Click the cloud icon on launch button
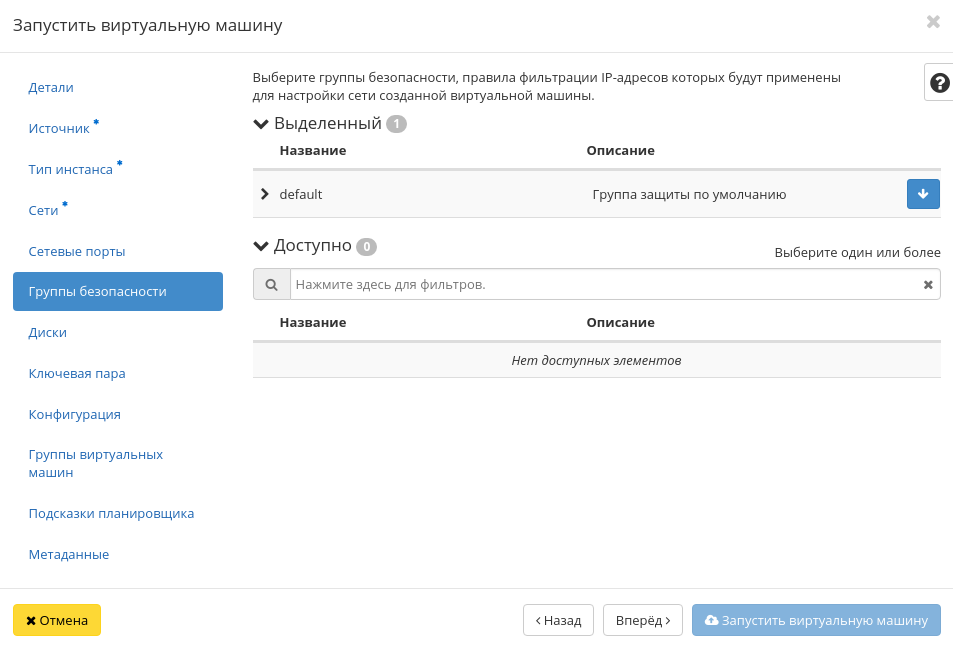953x648 pixels. [714, 620]
